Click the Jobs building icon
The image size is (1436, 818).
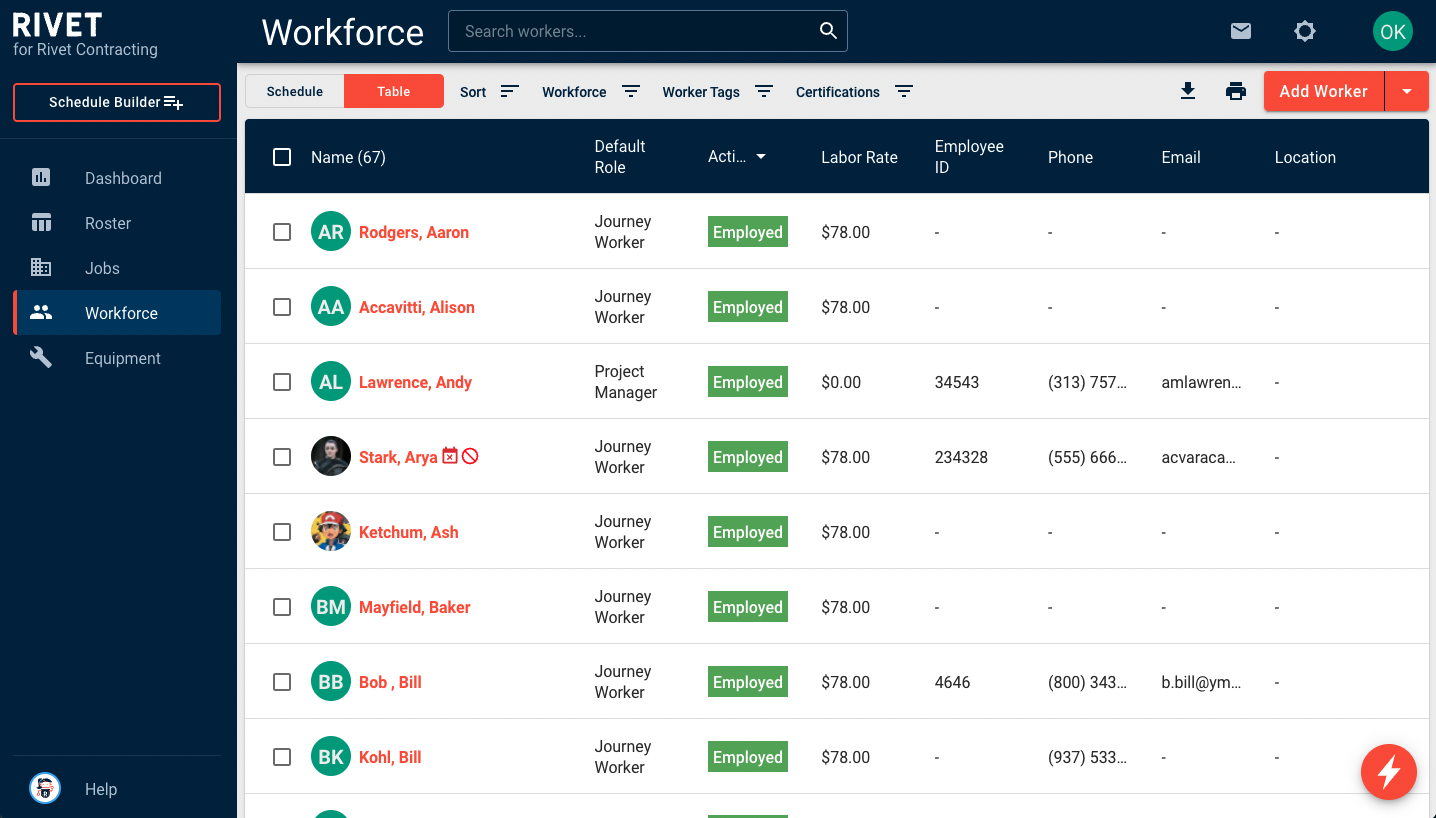pos(41,268)
